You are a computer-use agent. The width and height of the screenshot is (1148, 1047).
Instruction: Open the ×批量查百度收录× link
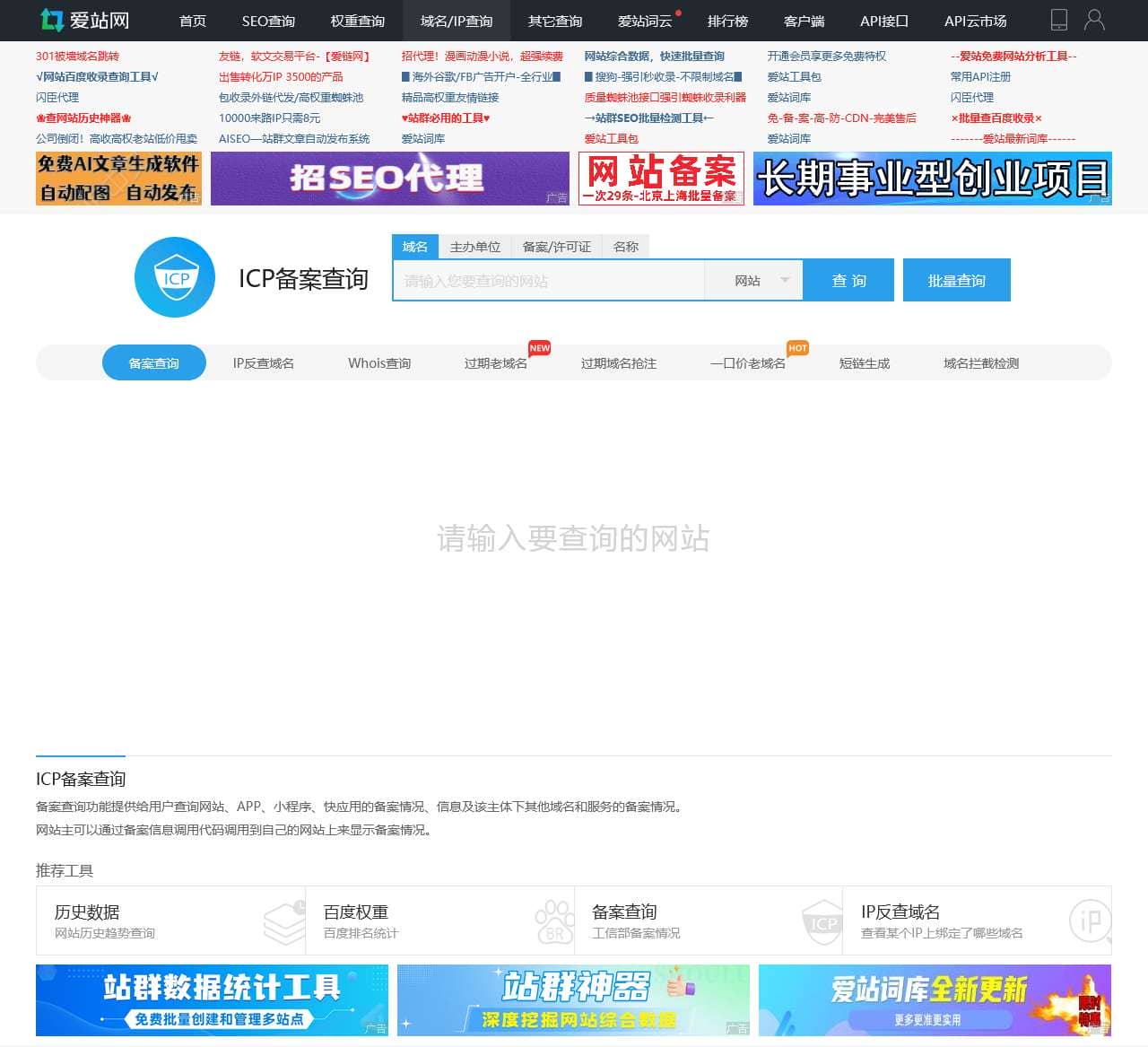[x=996, y=118]
